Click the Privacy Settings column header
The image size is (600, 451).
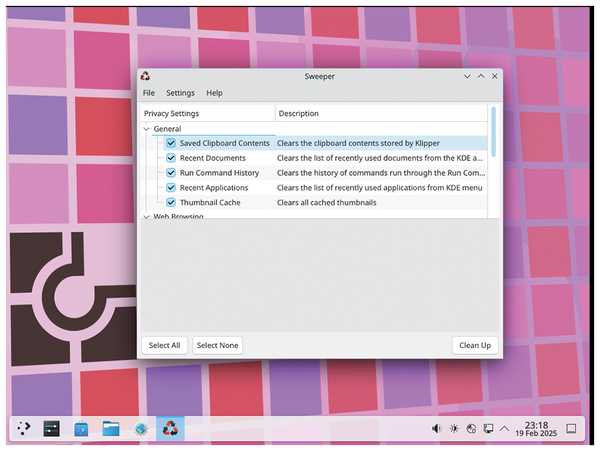coord(208,114)
